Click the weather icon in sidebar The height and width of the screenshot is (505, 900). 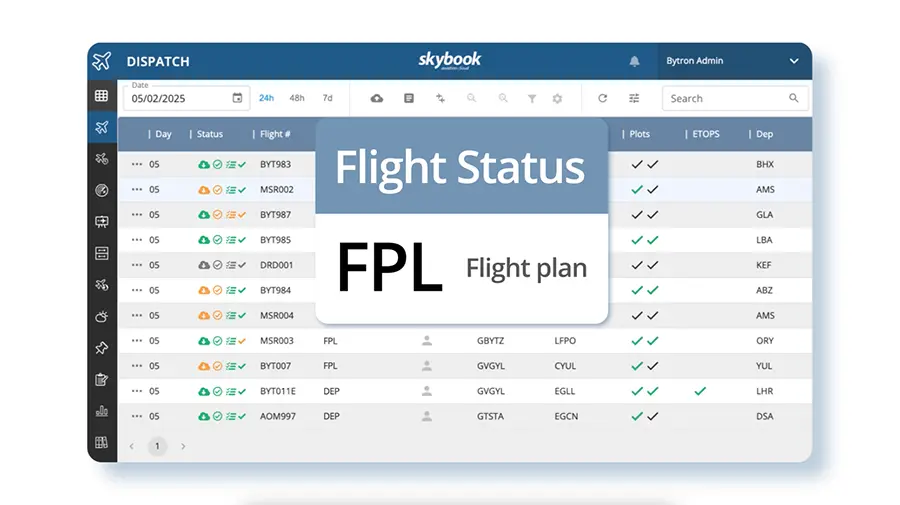tap(101, 316)
